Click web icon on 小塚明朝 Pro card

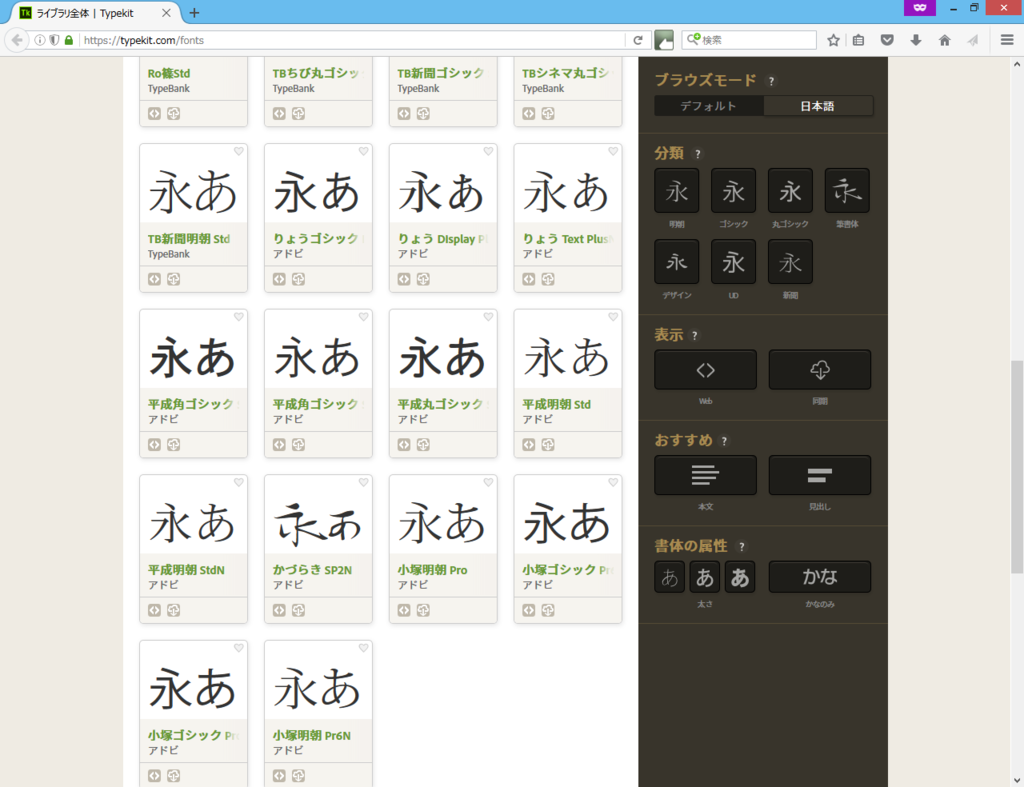tap(404, 611)
